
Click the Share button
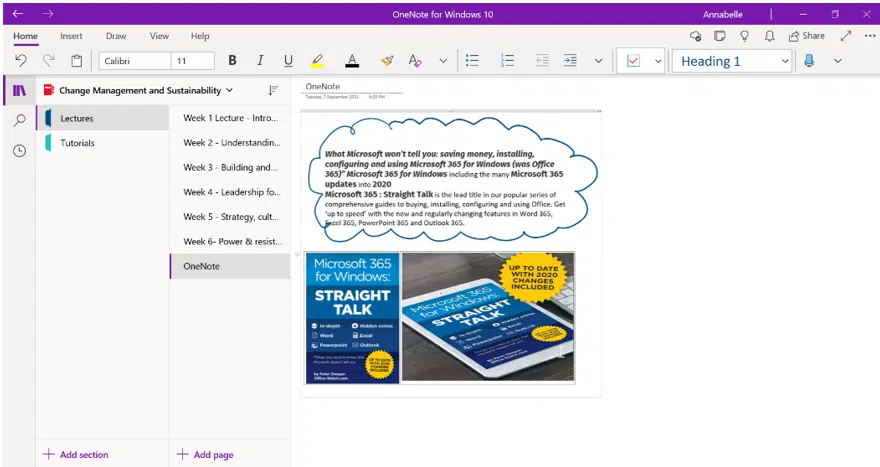coord(806,36)
